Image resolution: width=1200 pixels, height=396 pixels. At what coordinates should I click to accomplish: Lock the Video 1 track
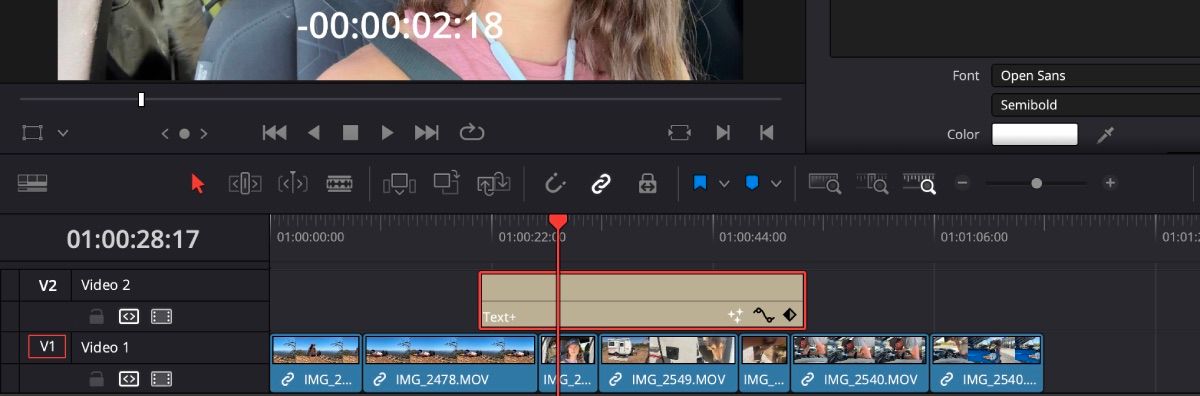[x=96, y=379]
